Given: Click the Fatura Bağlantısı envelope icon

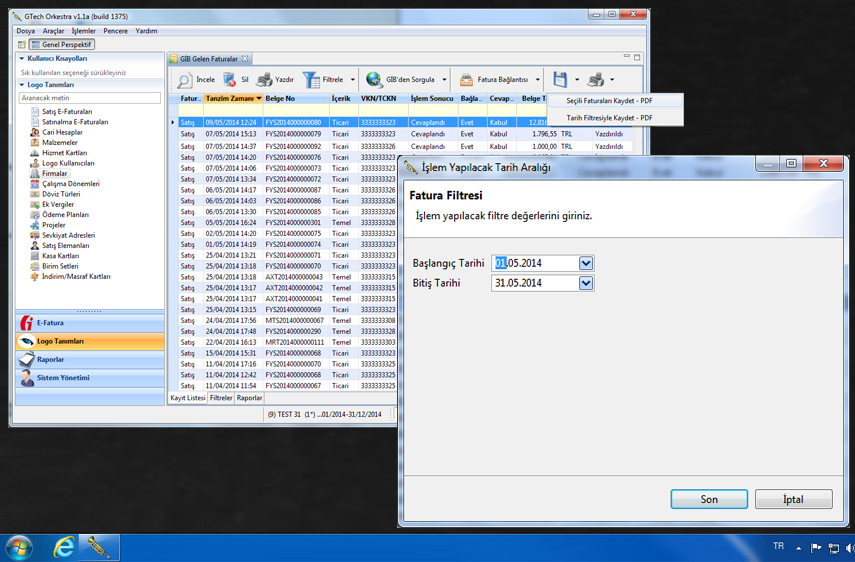Looking at the screenshot, I should pyautogui.click(x=466, y=80).
